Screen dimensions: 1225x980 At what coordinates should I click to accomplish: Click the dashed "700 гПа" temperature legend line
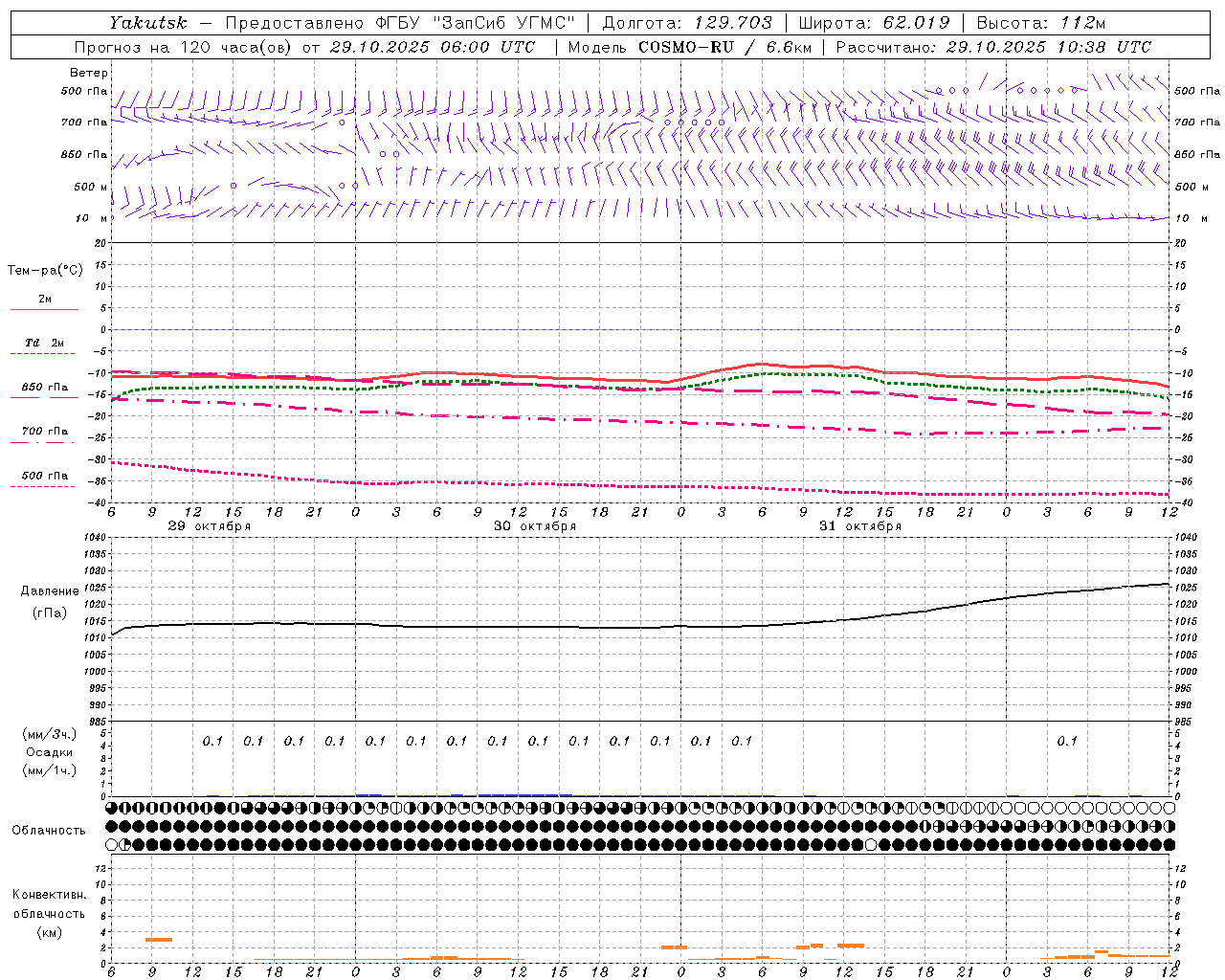(x=42, y=443)
